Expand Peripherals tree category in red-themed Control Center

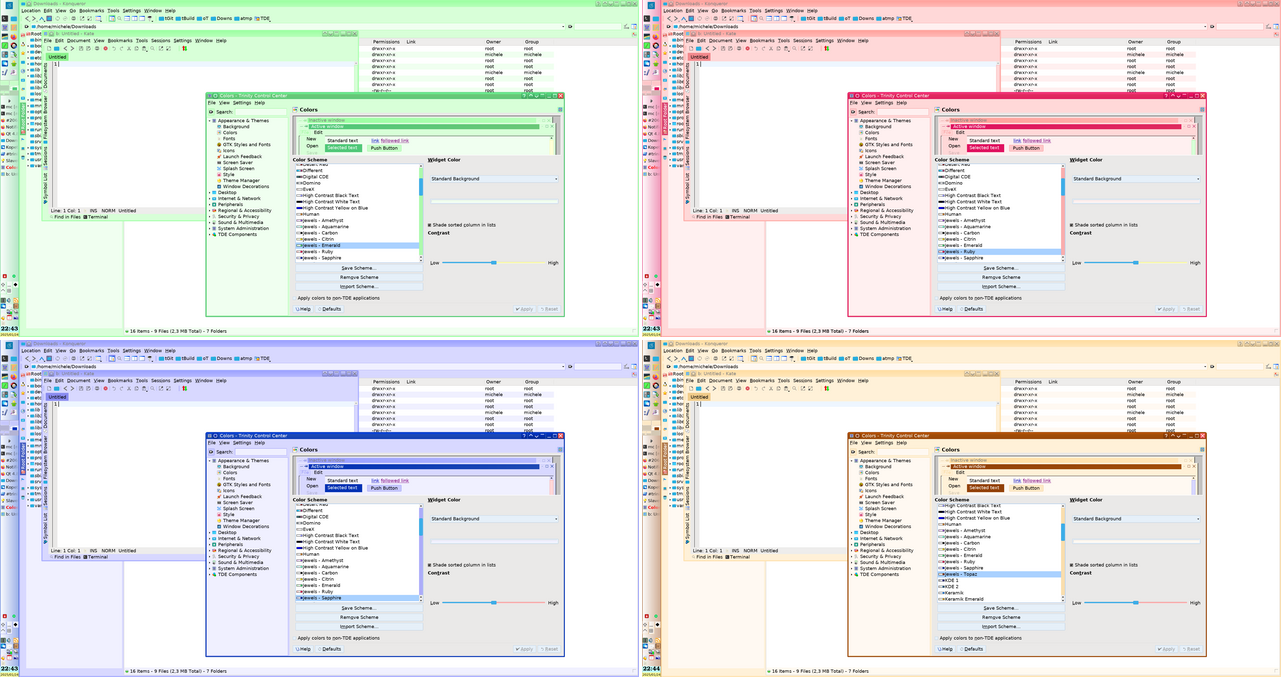coord(853,205)
